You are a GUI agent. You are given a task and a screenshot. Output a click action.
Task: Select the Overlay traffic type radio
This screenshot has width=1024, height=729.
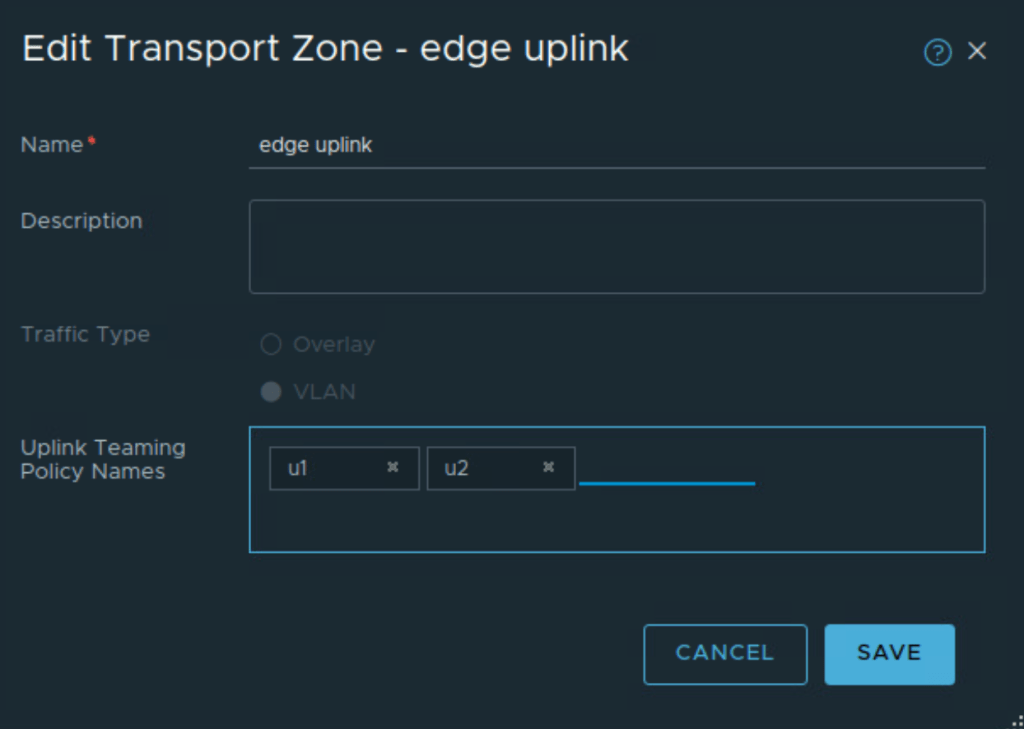pos(271,345)
